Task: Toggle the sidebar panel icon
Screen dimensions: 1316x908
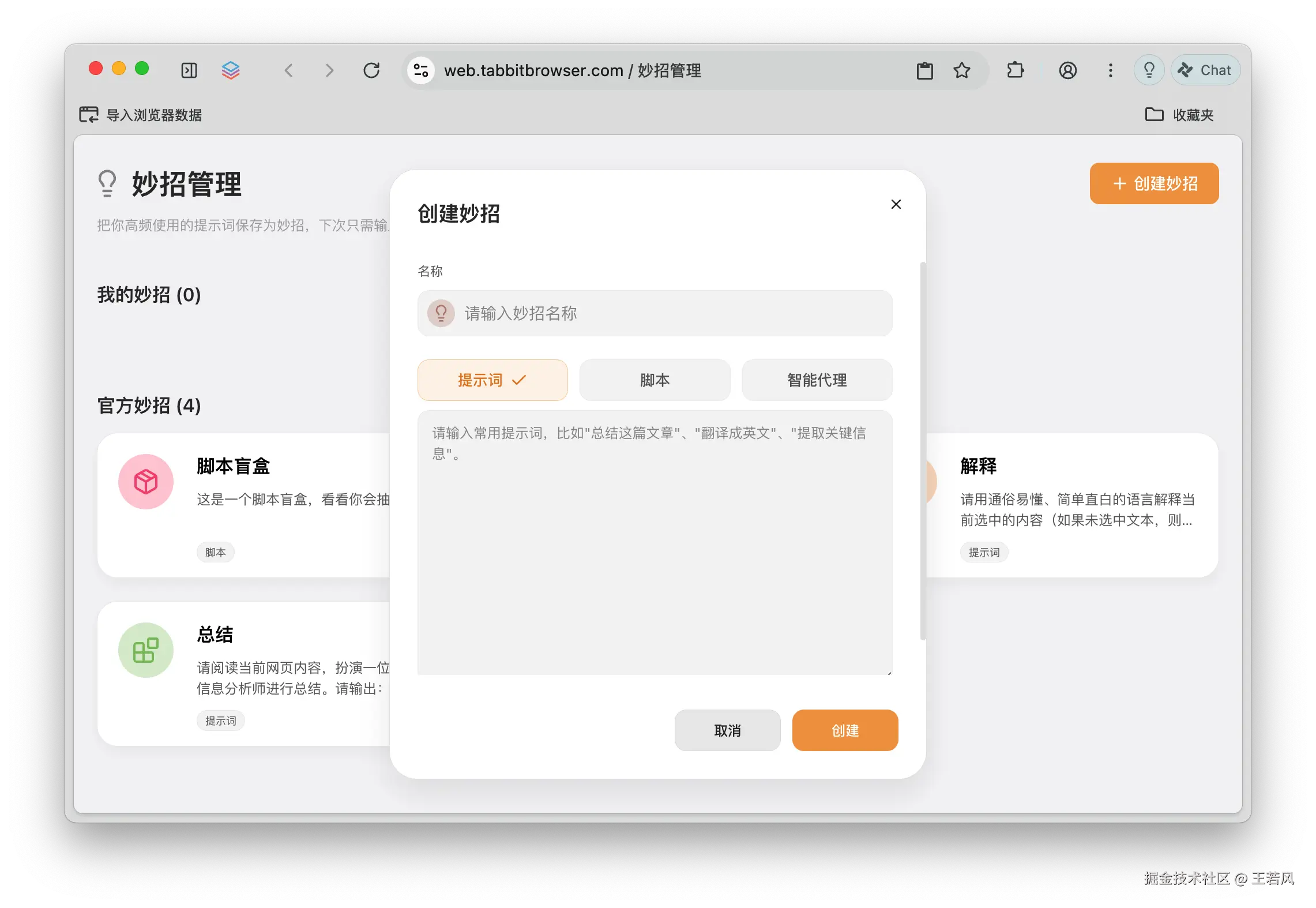Action: (x=189, y=70)
